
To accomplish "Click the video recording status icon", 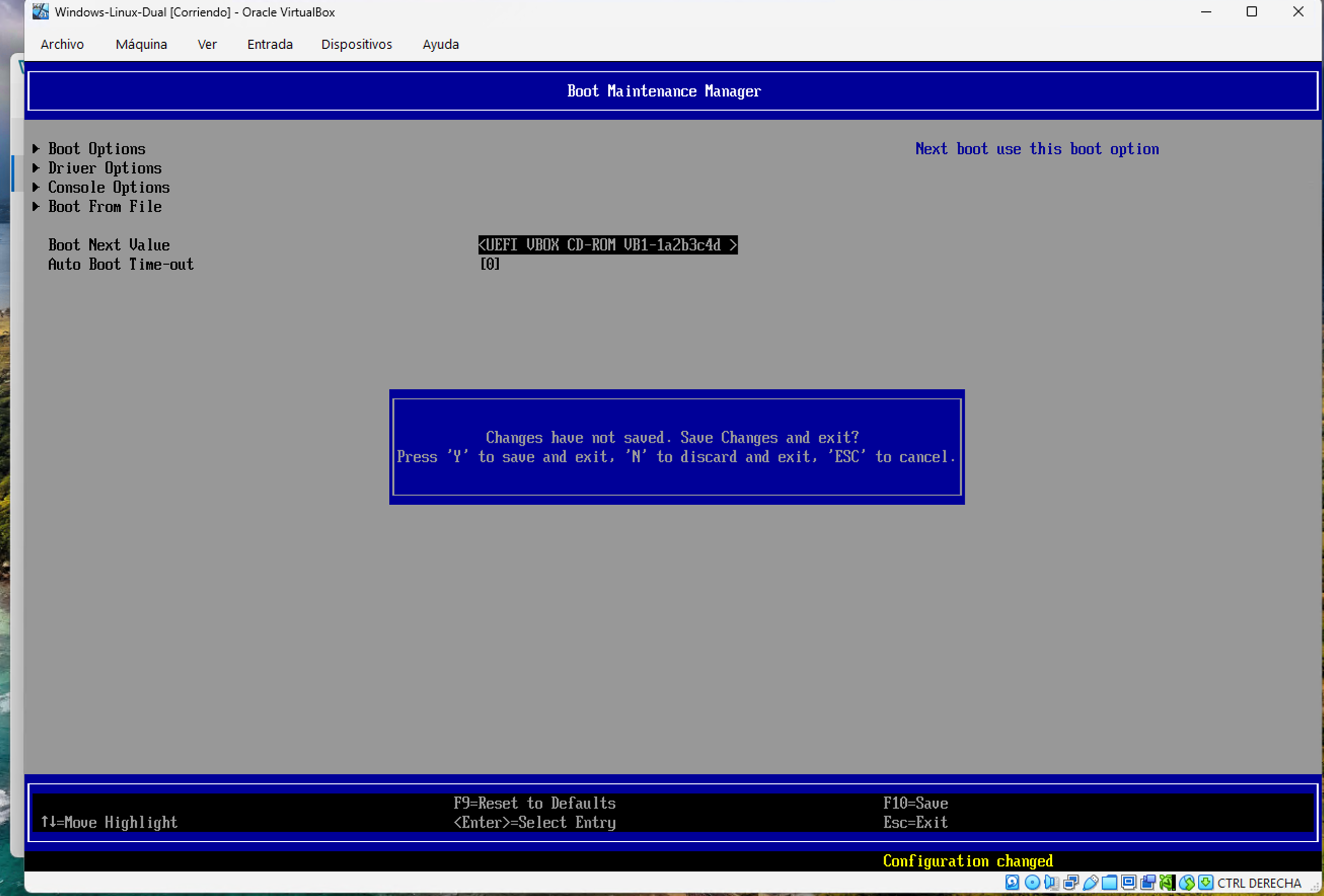I will [1148, 882].
